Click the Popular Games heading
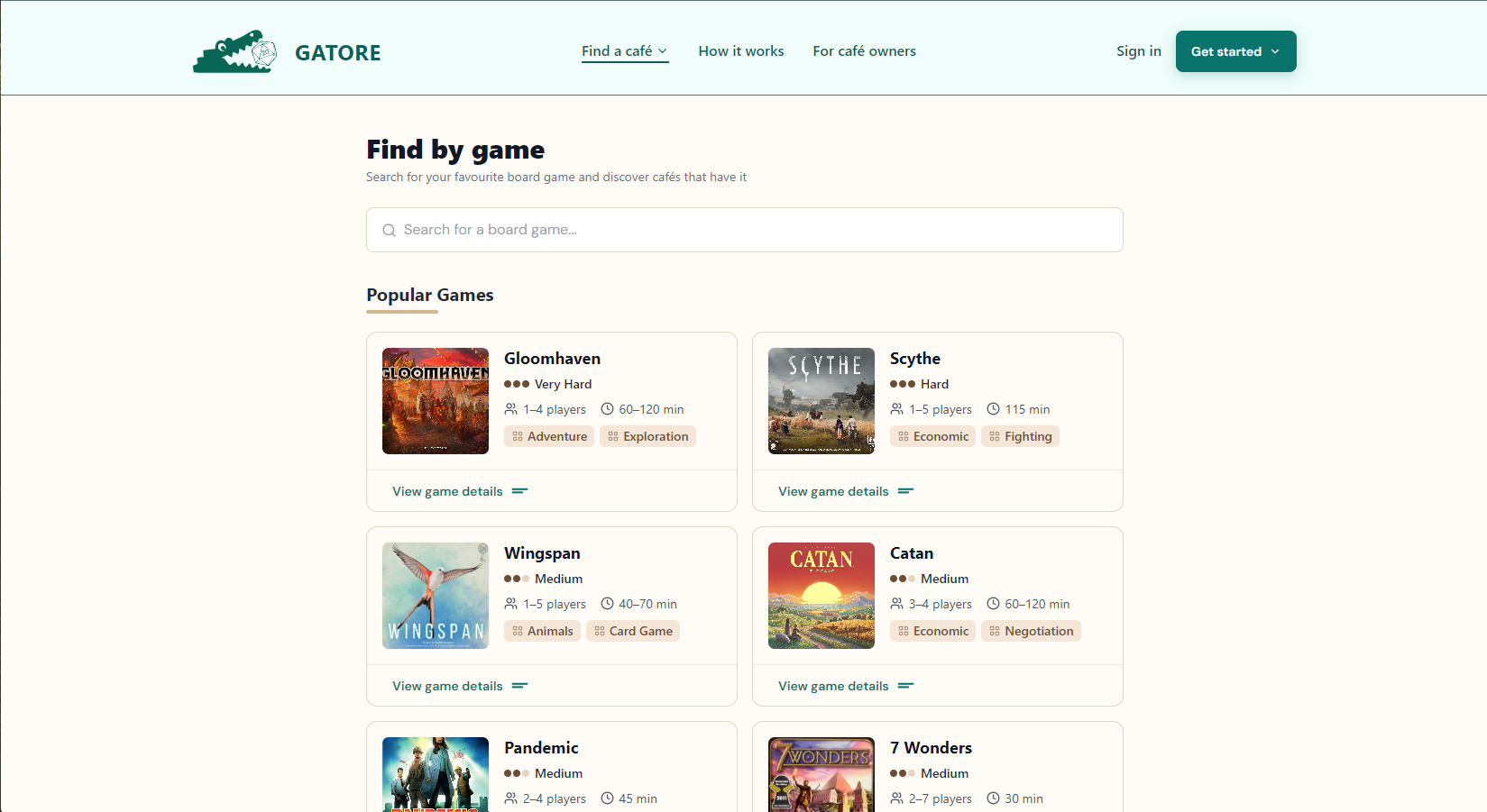 click(429, 295)
